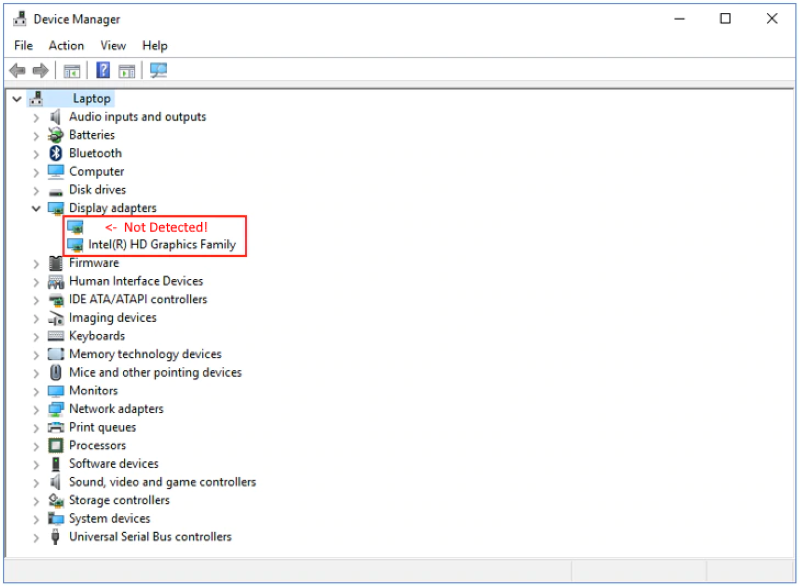Click the Keyboards category icon

pos(56,336)
